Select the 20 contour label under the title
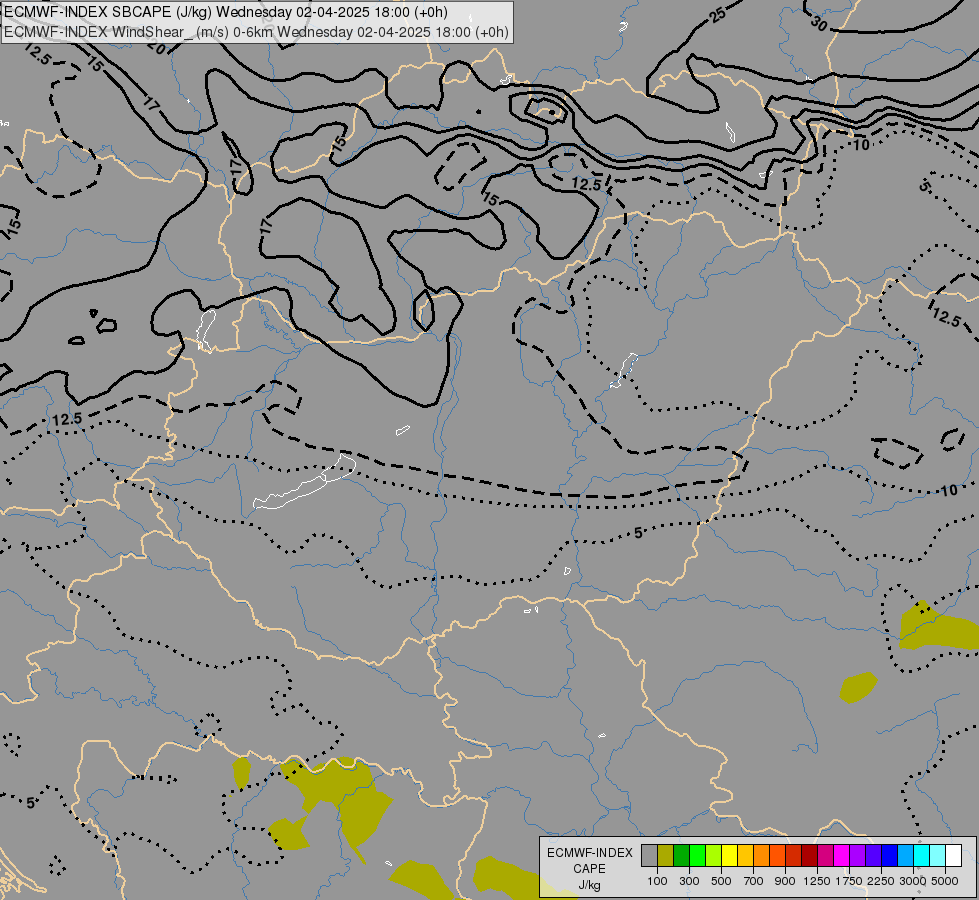Image resolution: width=979 pixels, height=900 pixels. pos(157,48)
